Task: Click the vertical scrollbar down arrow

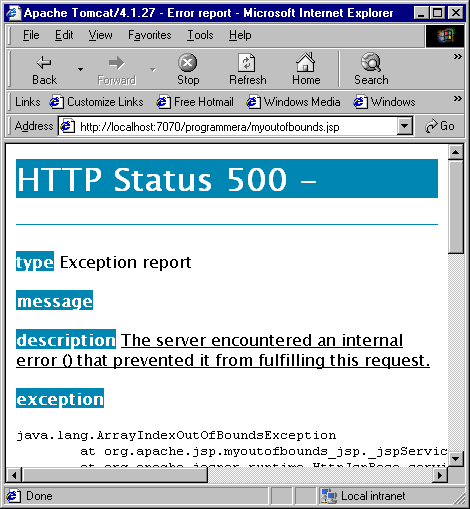Action: tap(455, 459)
